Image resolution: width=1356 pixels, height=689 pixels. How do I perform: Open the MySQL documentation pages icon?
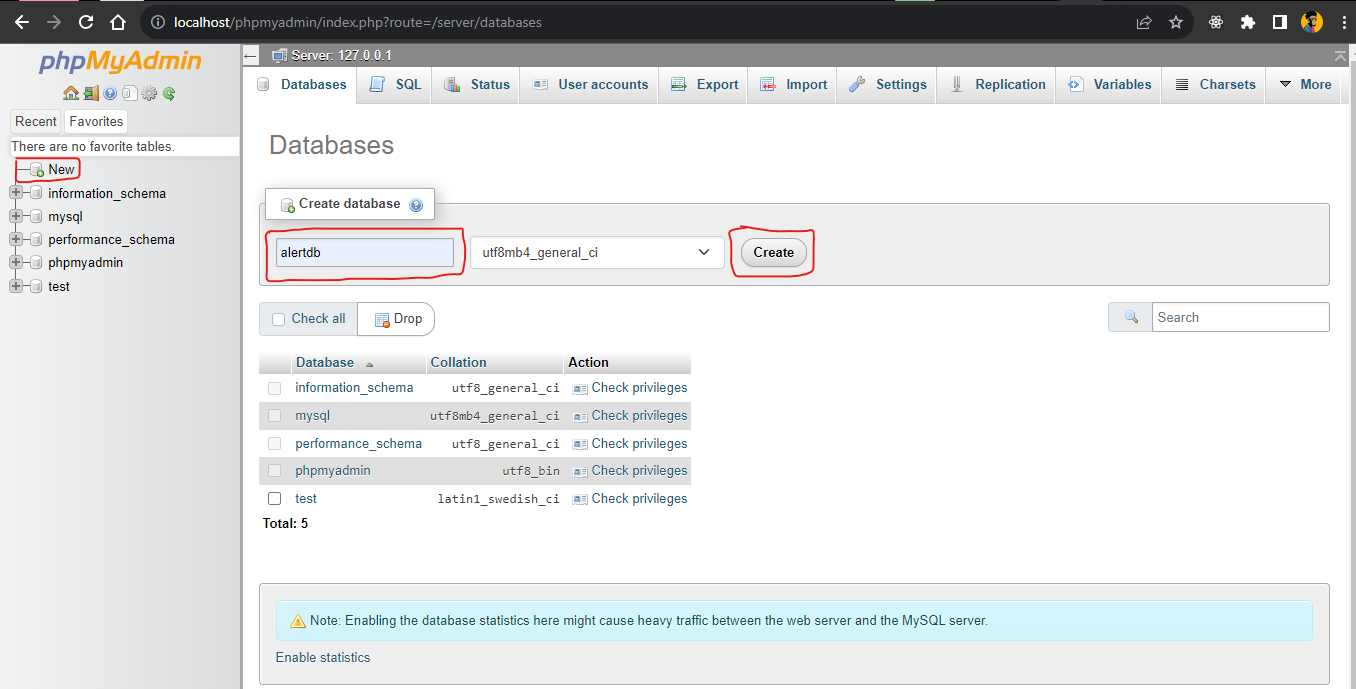coord(130,93)
